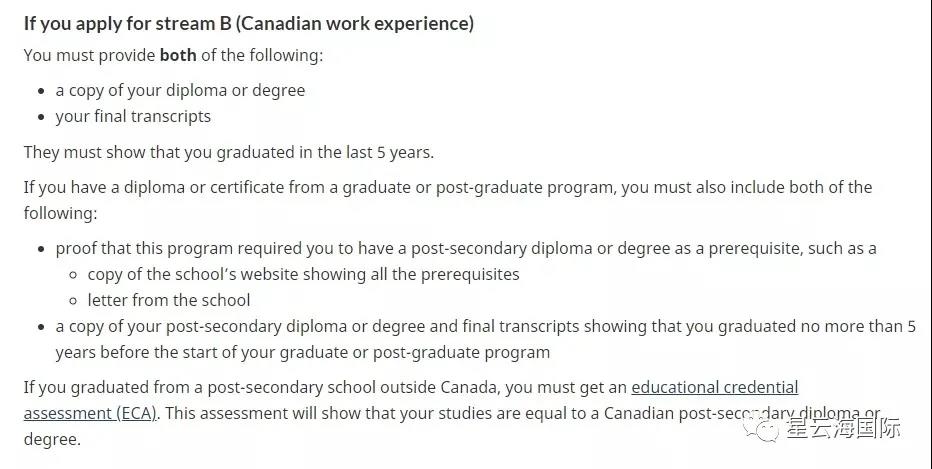Screen dimensions: 932x469
Task: Click the "letter from the school" sub-bullet
Action: coord(169,300)
